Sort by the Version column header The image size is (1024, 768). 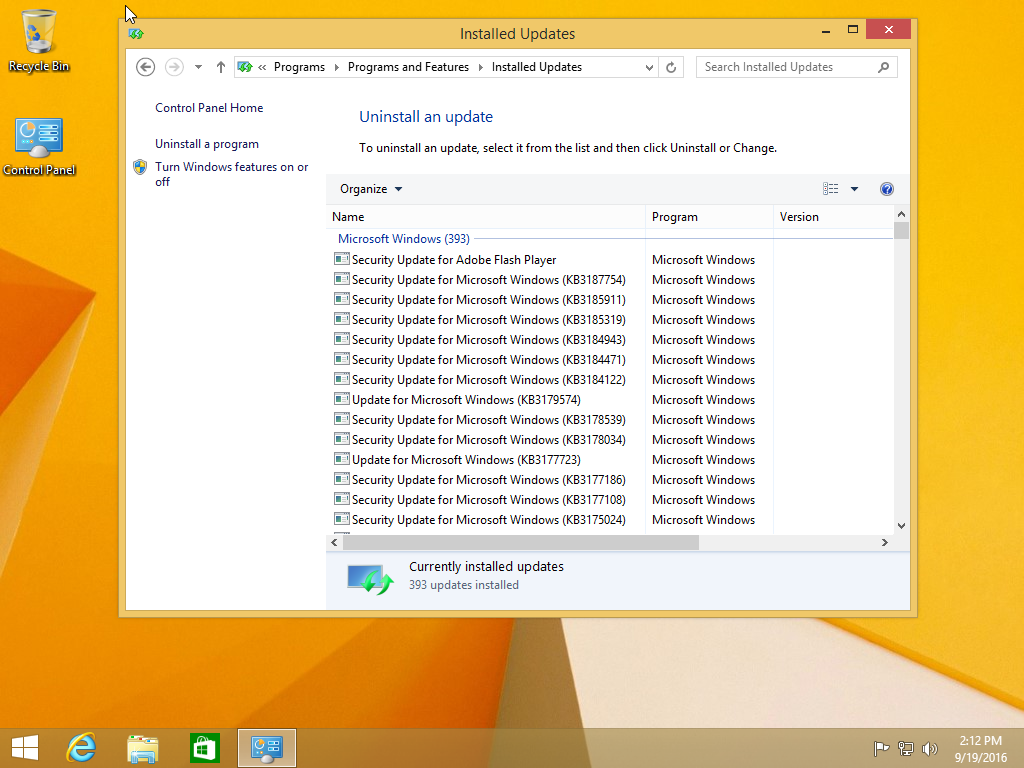point(833,217)
